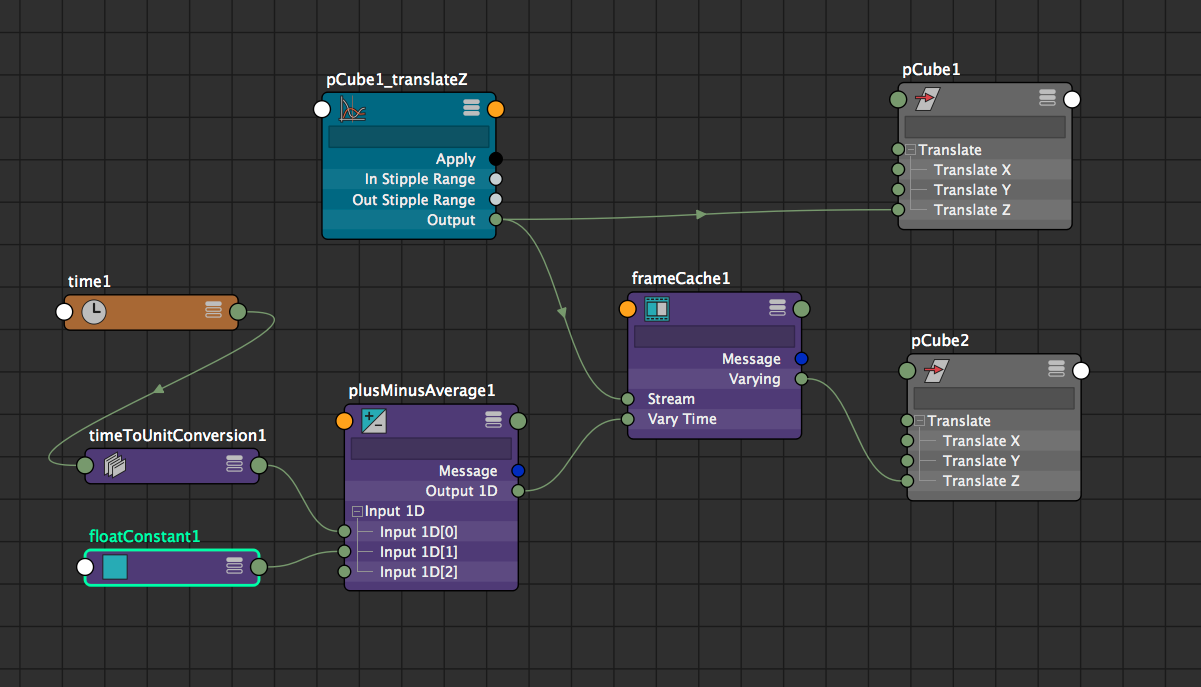
Task: Click the Output 1D attribute on plusMinusAverage1
Action: (x=460, y=491)
